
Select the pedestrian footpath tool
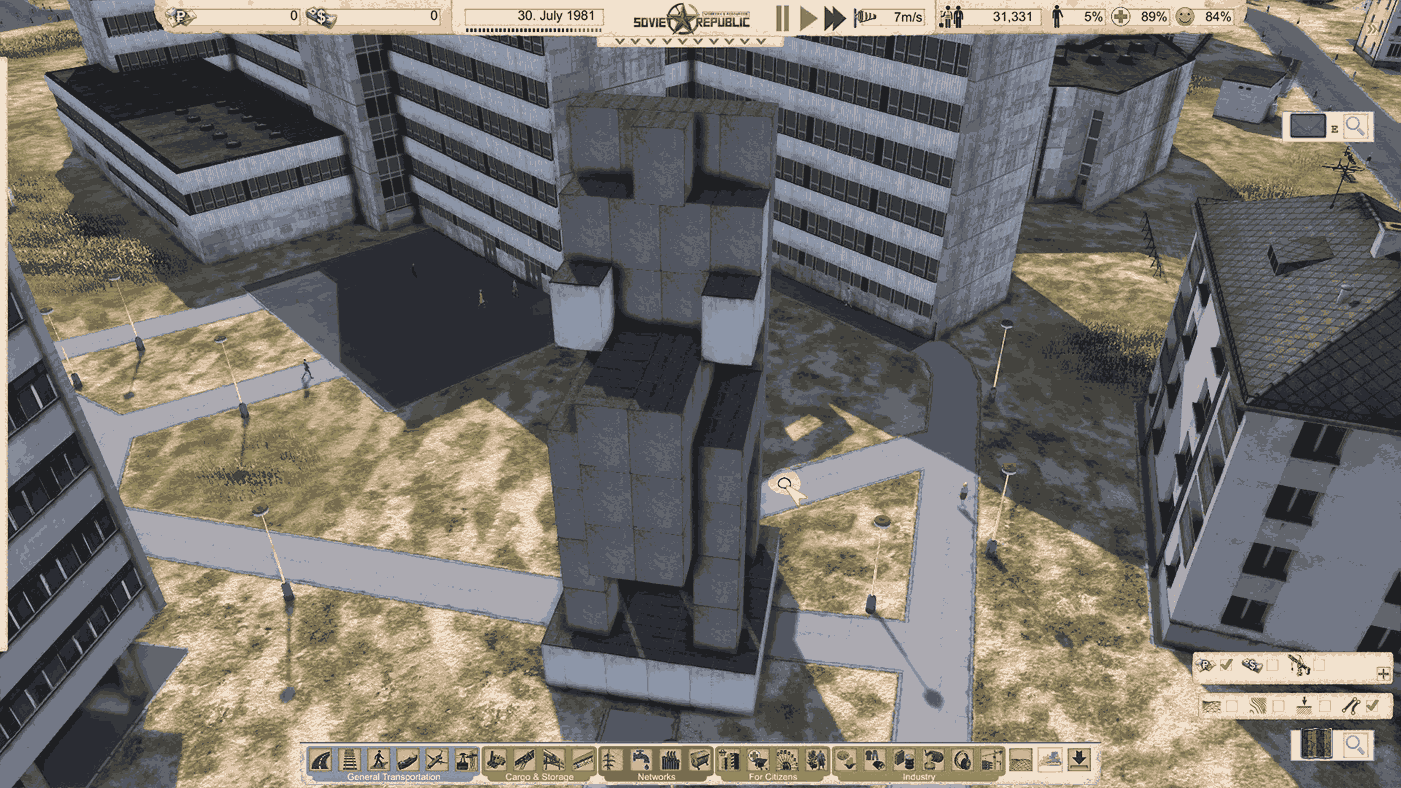pyautogui.click(x=378, y=760)
